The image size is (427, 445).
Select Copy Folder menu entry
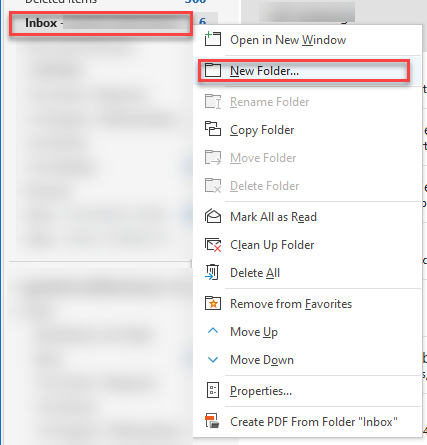point(262,130)
